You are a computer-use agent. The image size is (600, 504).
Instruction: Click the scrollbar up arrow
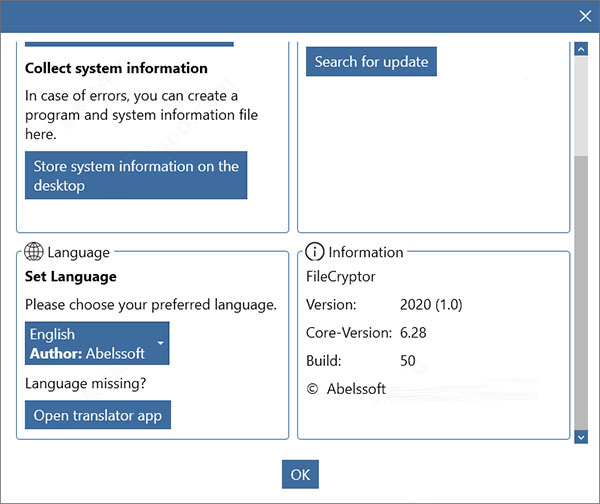[581, 48]
